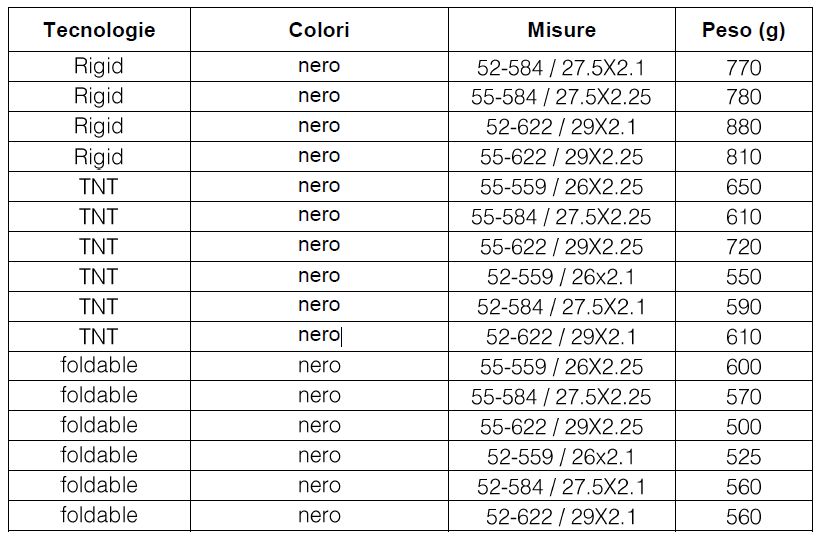
Task: Click the Colori column header
Action: tap(319, 30)
